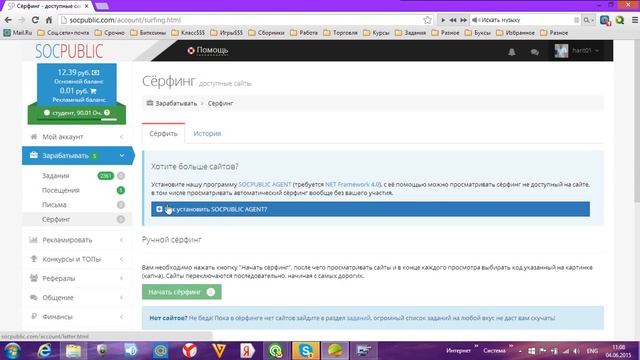Image resolution: width=640 pixels, height=360 pixels.
Task: Reload the page with refresh icon
Action: 35,20
